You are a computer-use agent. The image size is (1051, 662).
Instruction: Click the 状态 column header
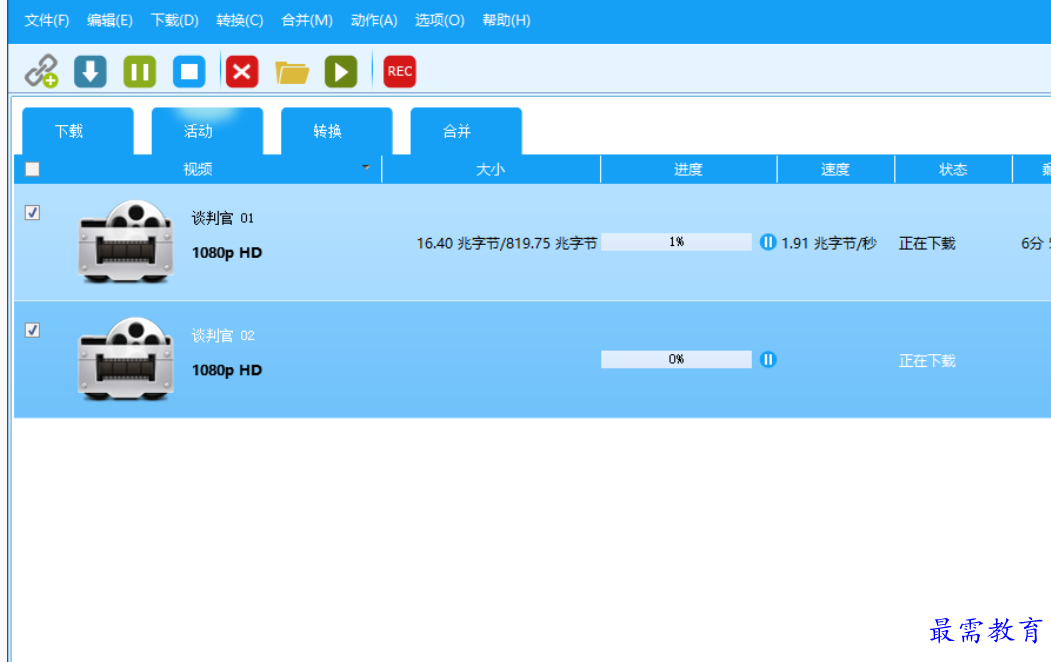[x=953, y=170]
